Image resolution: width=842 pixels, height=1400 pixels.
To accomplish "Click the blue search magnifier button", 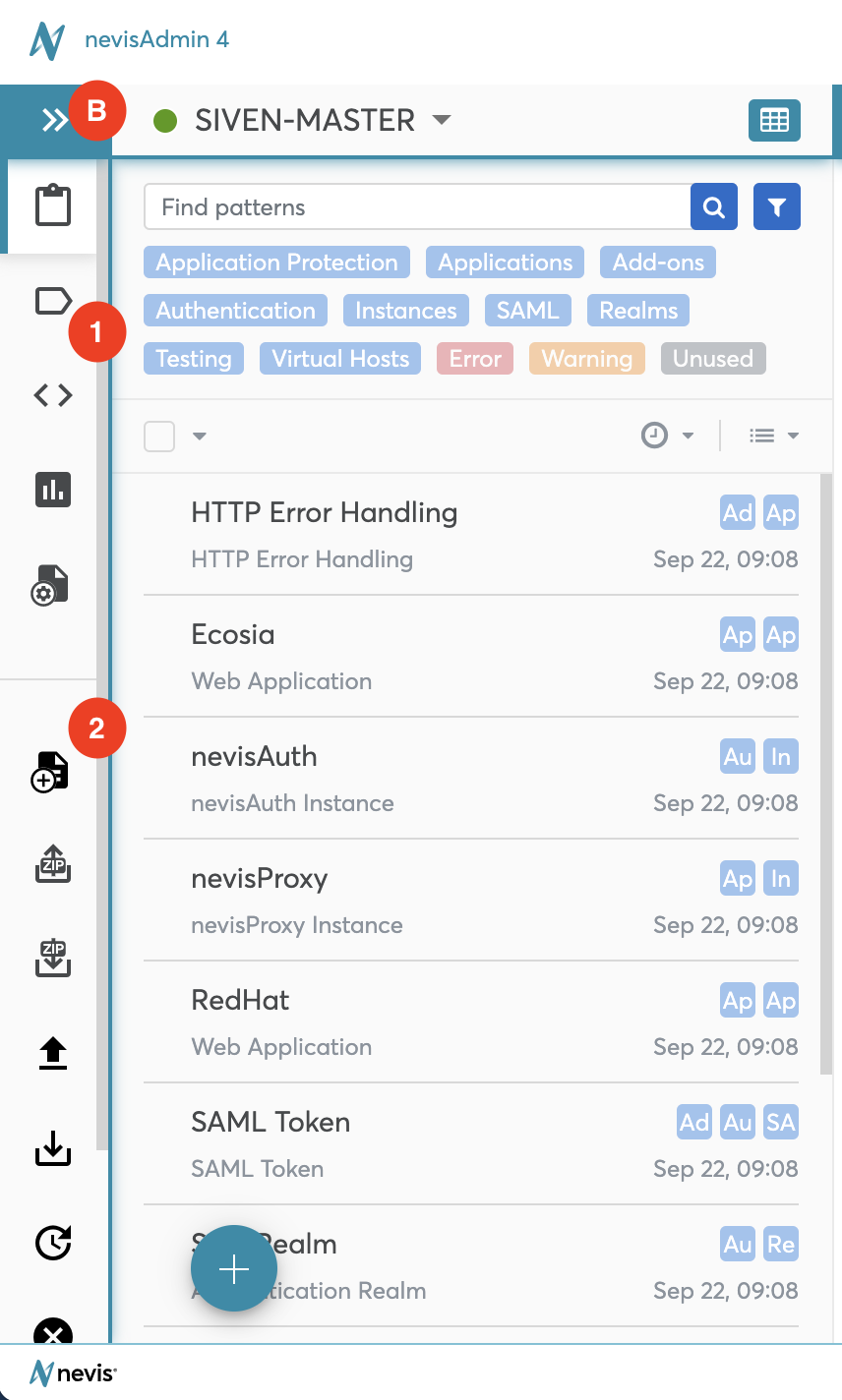I will pyautogui.click(x=714, y=207).
